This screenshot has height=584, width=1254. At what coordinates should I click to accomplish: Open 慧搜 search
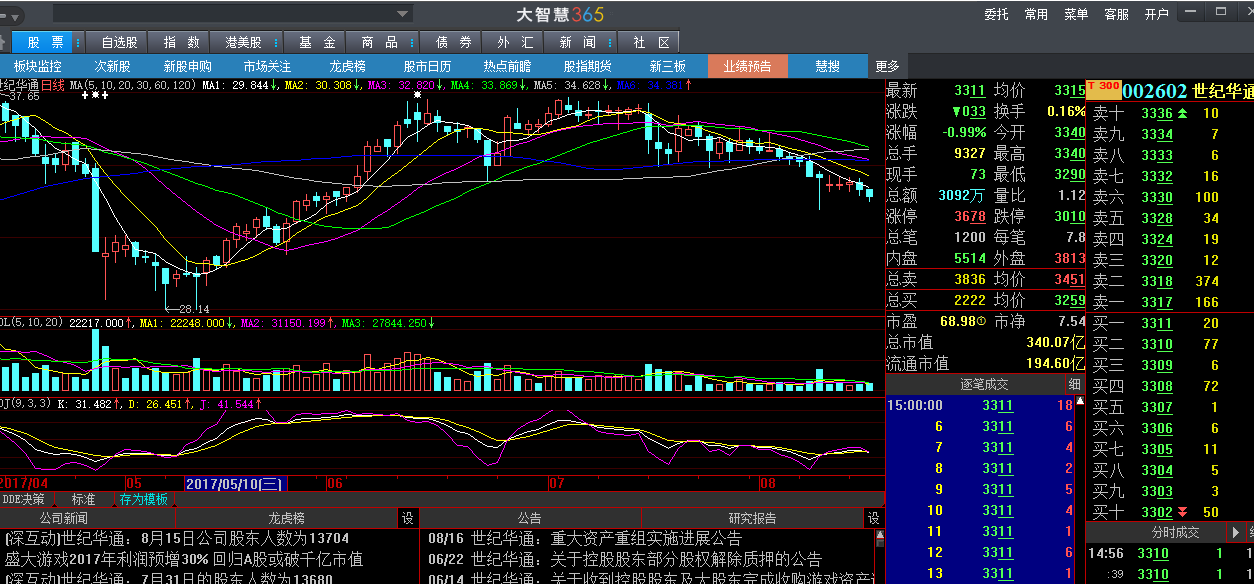[827, 66]
